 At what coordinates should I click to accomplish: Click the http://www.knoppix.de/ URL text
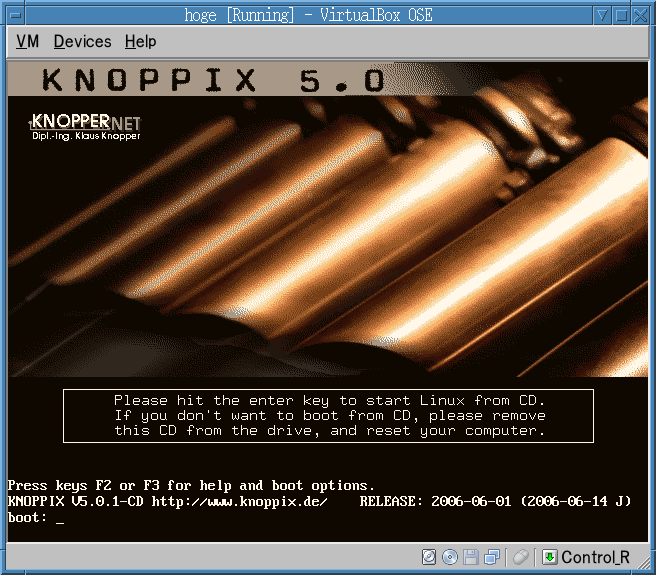click(x=240, y=501)
